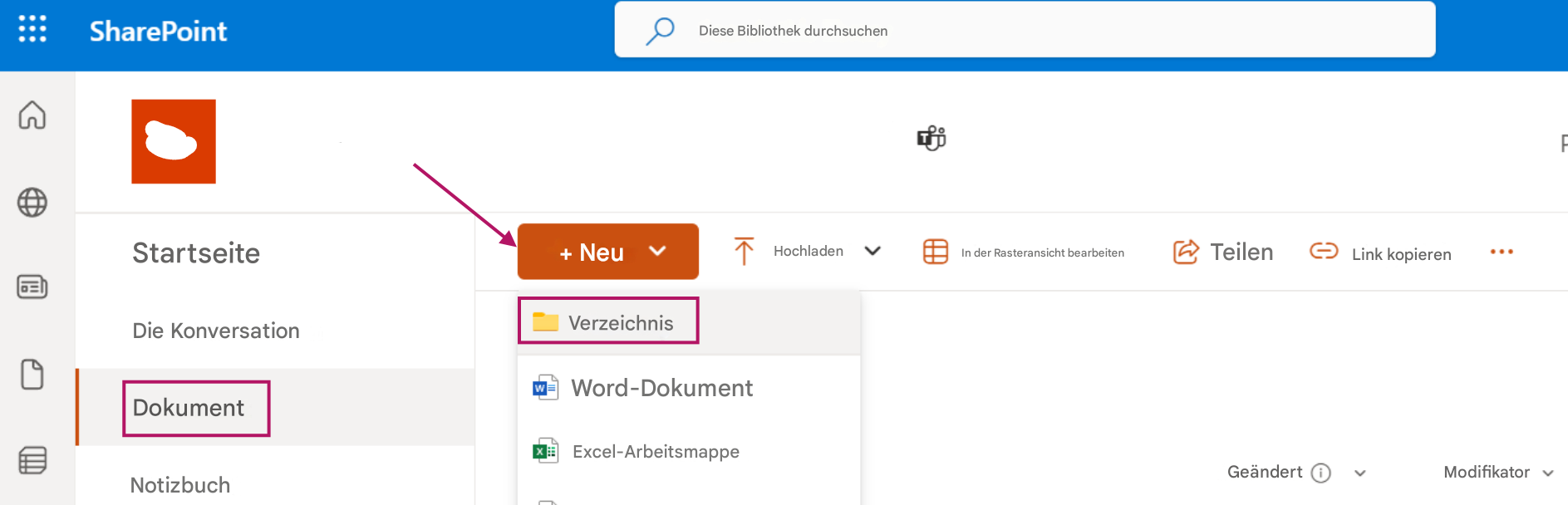Click the SharePoint title link
The image size is (1568, 505).
[158, 32]
